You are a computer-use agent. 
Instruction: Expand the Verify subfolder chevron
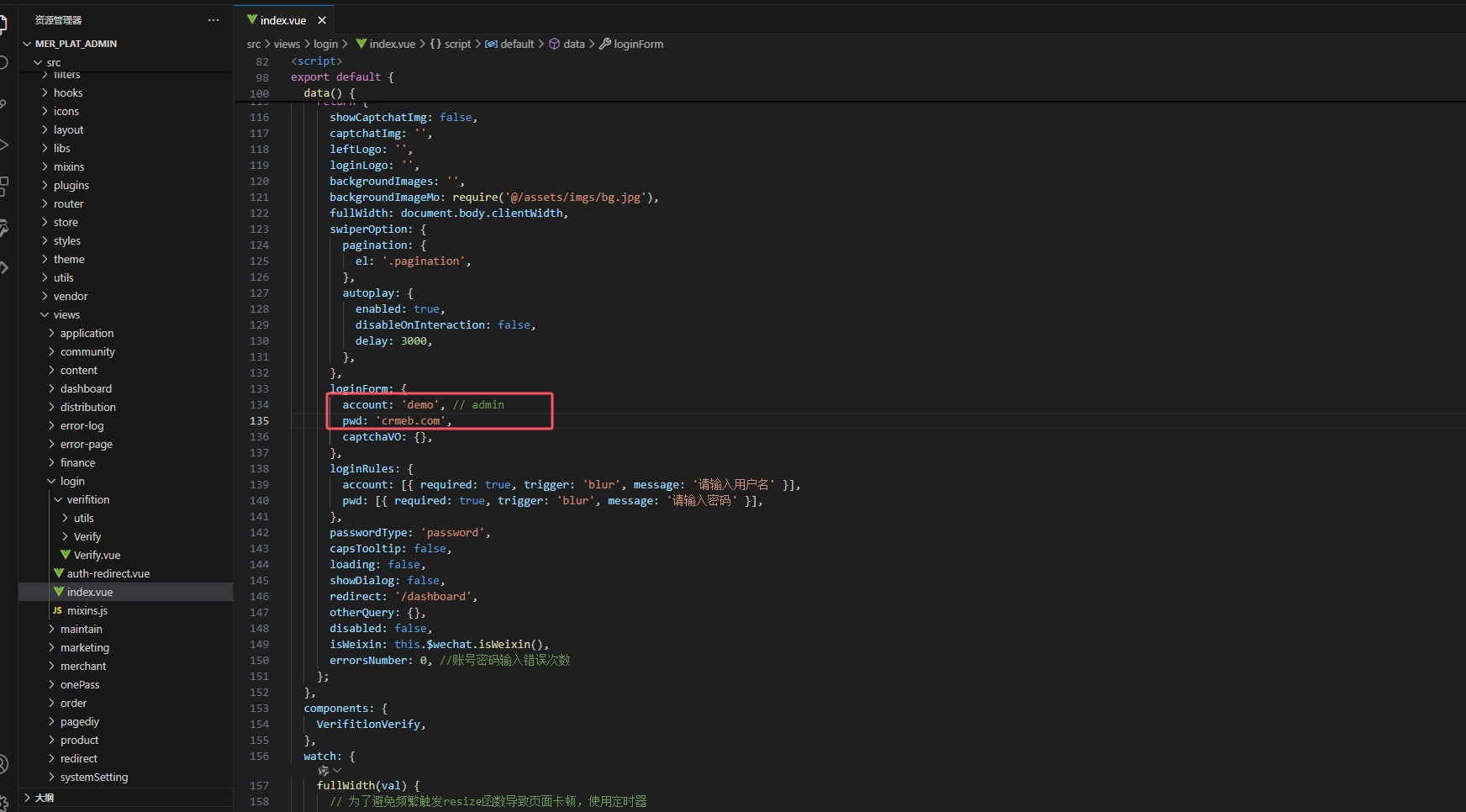[x=65, y=536]
